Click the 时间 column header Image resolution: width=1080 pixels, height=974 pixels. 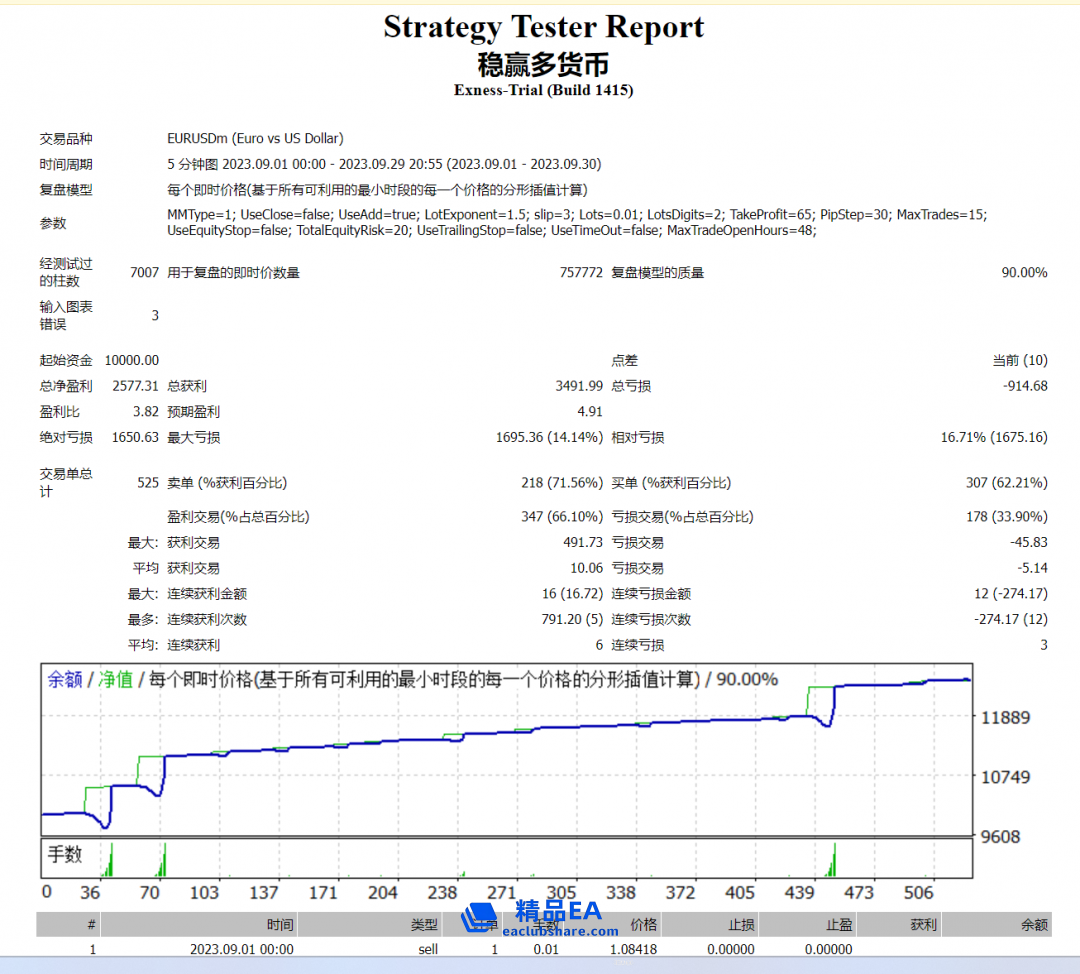[x=280, y=925]
